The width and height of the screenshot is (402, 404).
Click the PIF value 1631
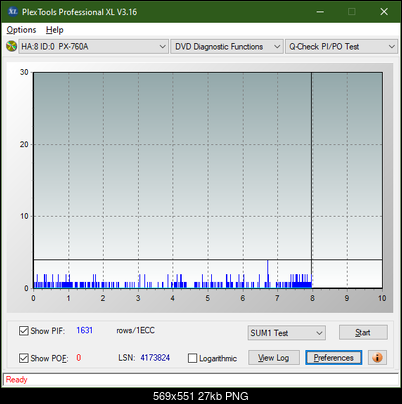click(85, 330)
